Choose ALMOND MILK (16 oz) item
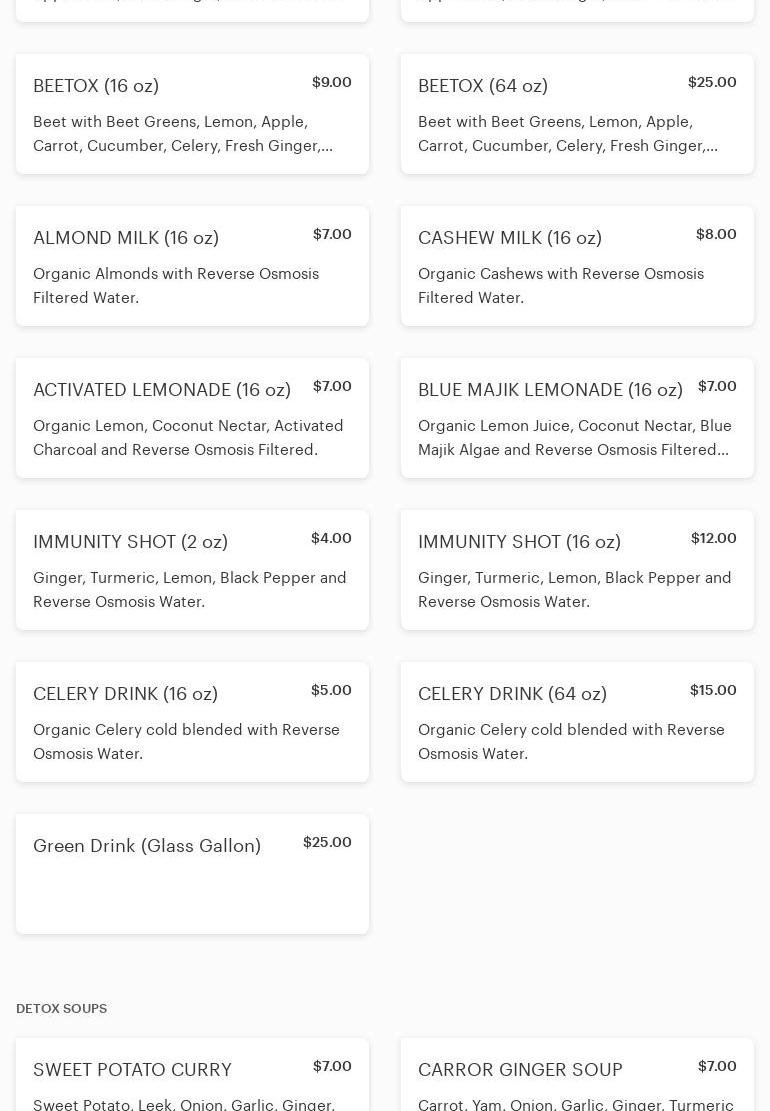770x1111 pixels. click(x=192, y=266)
